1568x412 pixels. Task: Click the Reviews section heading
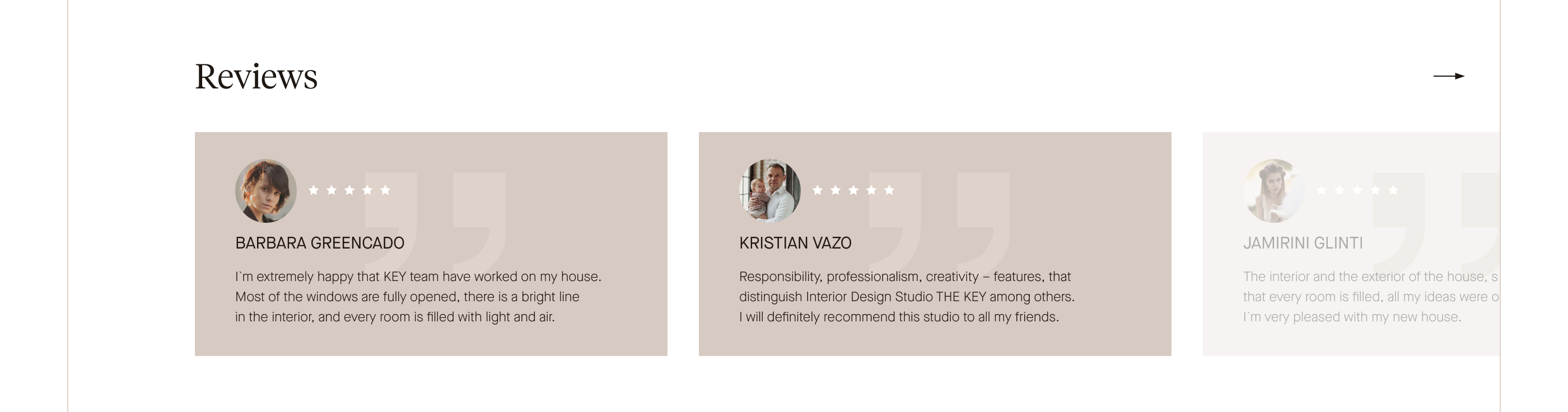tap(256, 77)
